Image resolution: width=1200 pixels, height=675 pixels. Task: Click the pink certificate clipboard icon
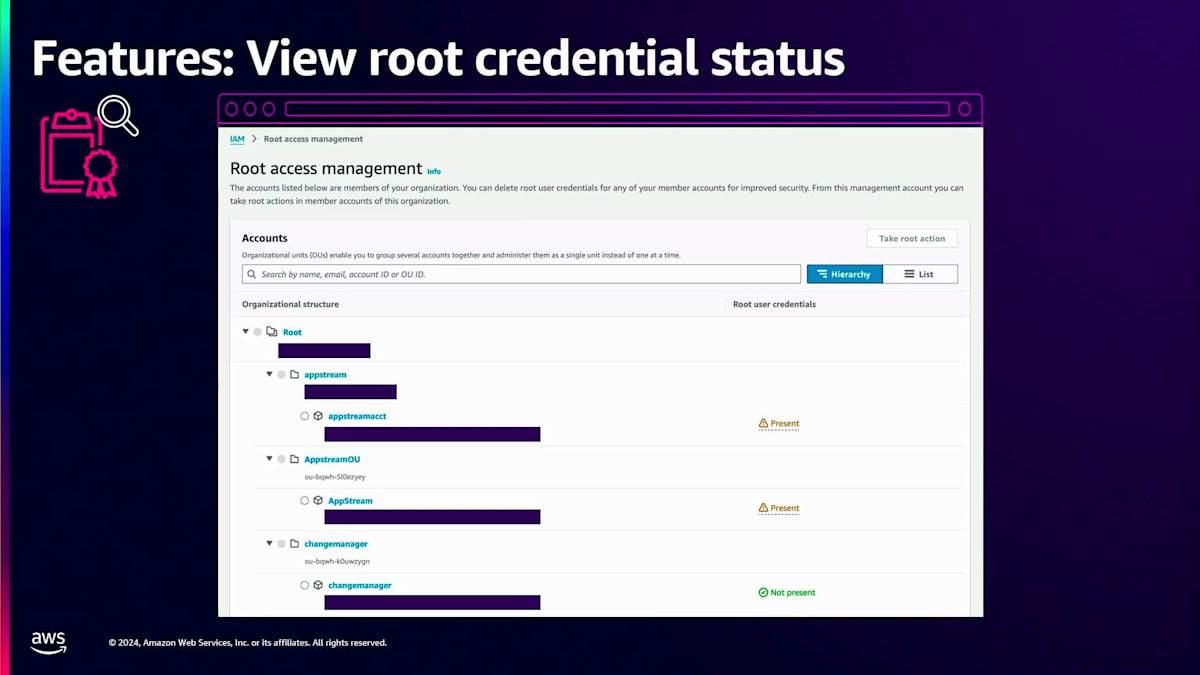[78, 153]
